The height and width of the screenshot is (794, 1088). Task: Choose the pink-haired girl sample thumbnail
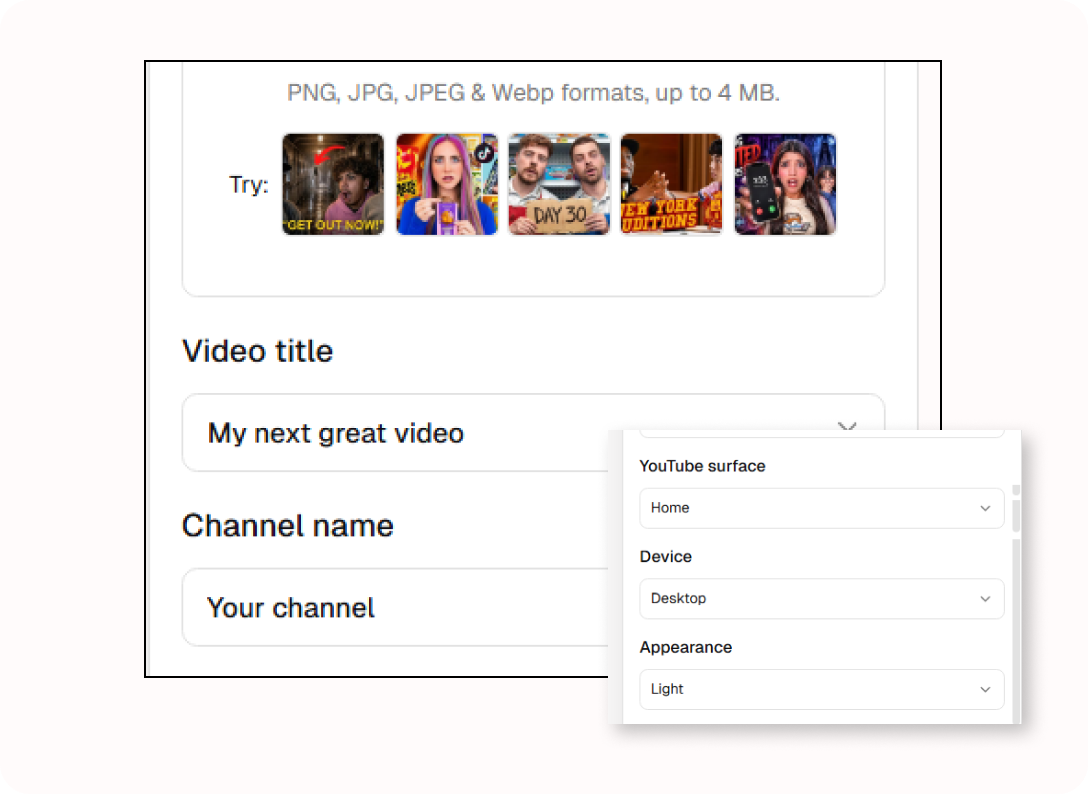point(447,185)
